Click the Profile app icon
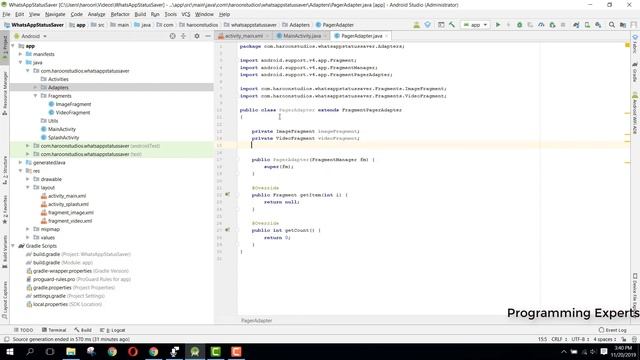Viewport: 640px width, 360px height. 541,25
